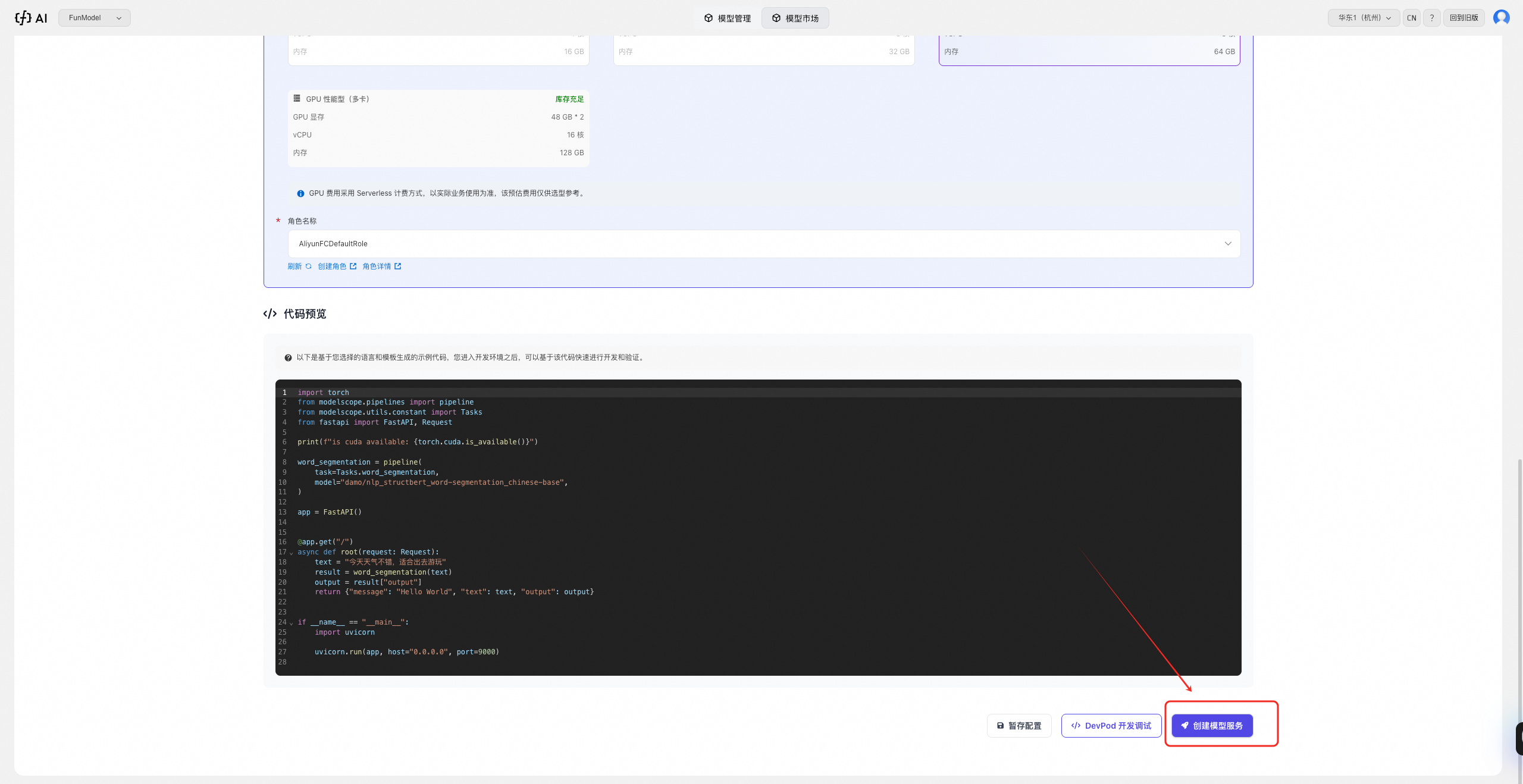
Task: Click external link icon beside 创建角色
Action: pos(353,266)
